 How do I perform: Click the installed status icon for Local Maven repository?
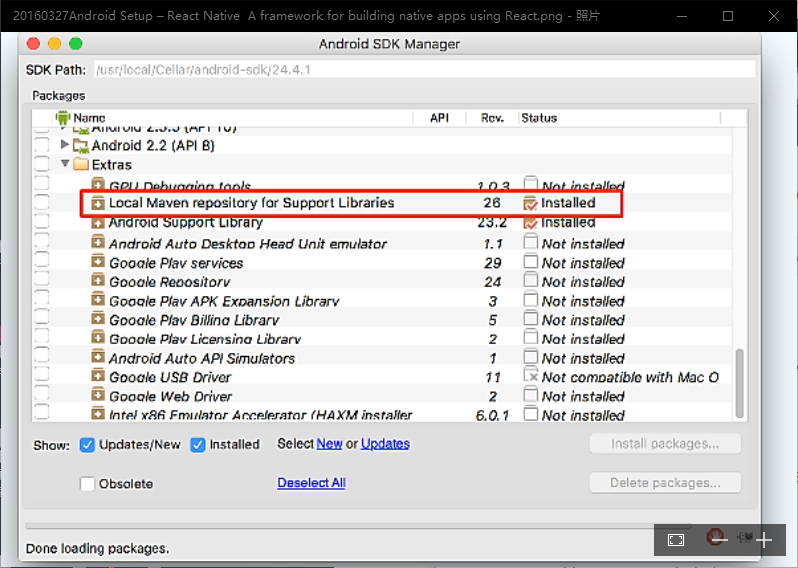(x=530, y=203)
